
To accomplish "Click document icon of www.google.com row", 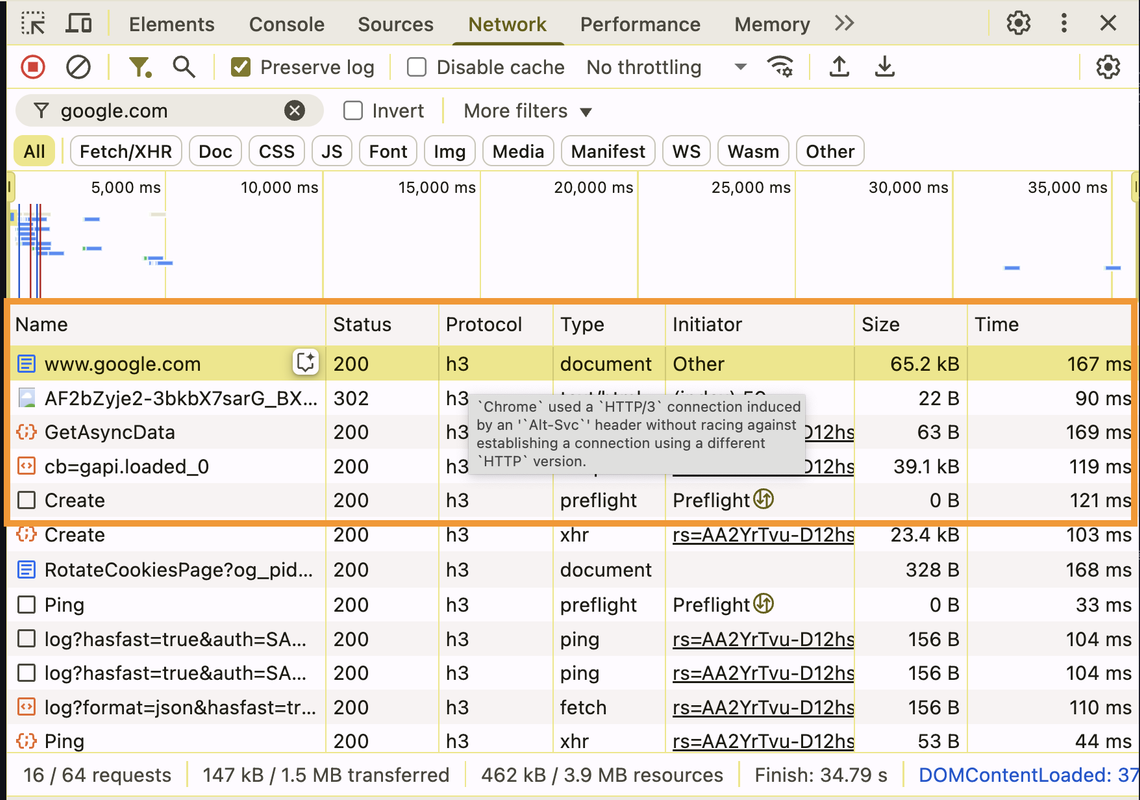I will pyautogui.click(x=26, y=363).
